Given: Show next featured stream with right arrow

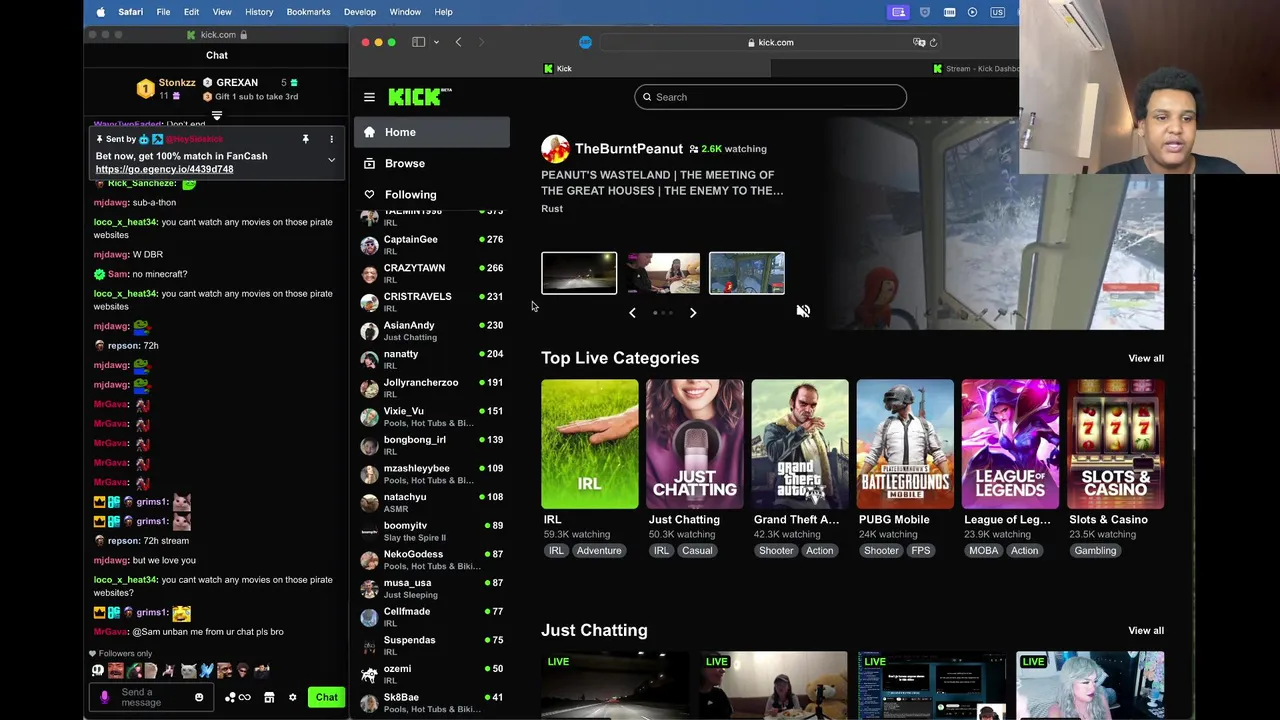Looking at the screenshot, I should pos(692,313).
